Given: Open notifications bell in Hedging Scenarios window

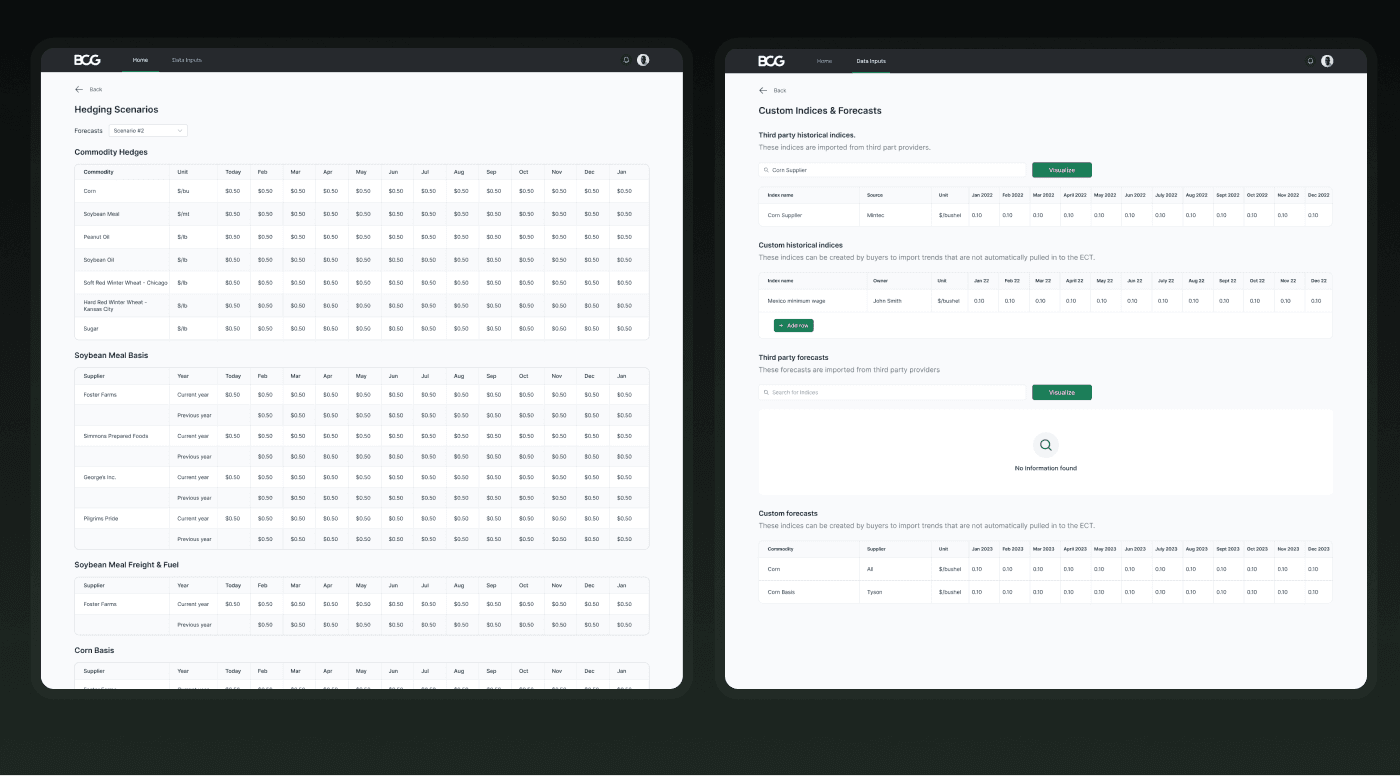Looking at the screenshot, I should click(626, 60).
